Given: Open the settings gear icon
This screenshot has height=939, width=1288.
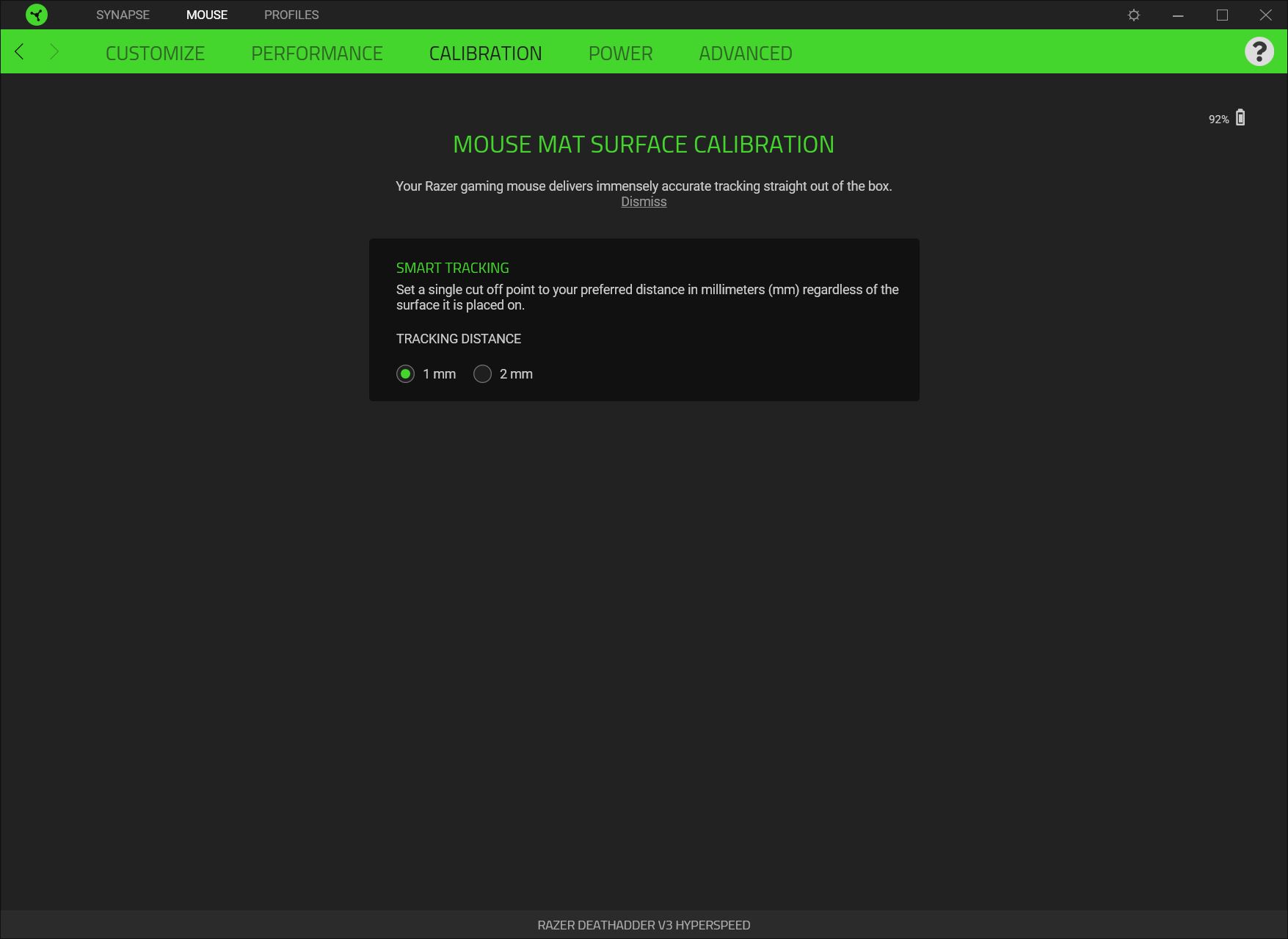Looking at the screenshot, I should (x=1134, y=15).
